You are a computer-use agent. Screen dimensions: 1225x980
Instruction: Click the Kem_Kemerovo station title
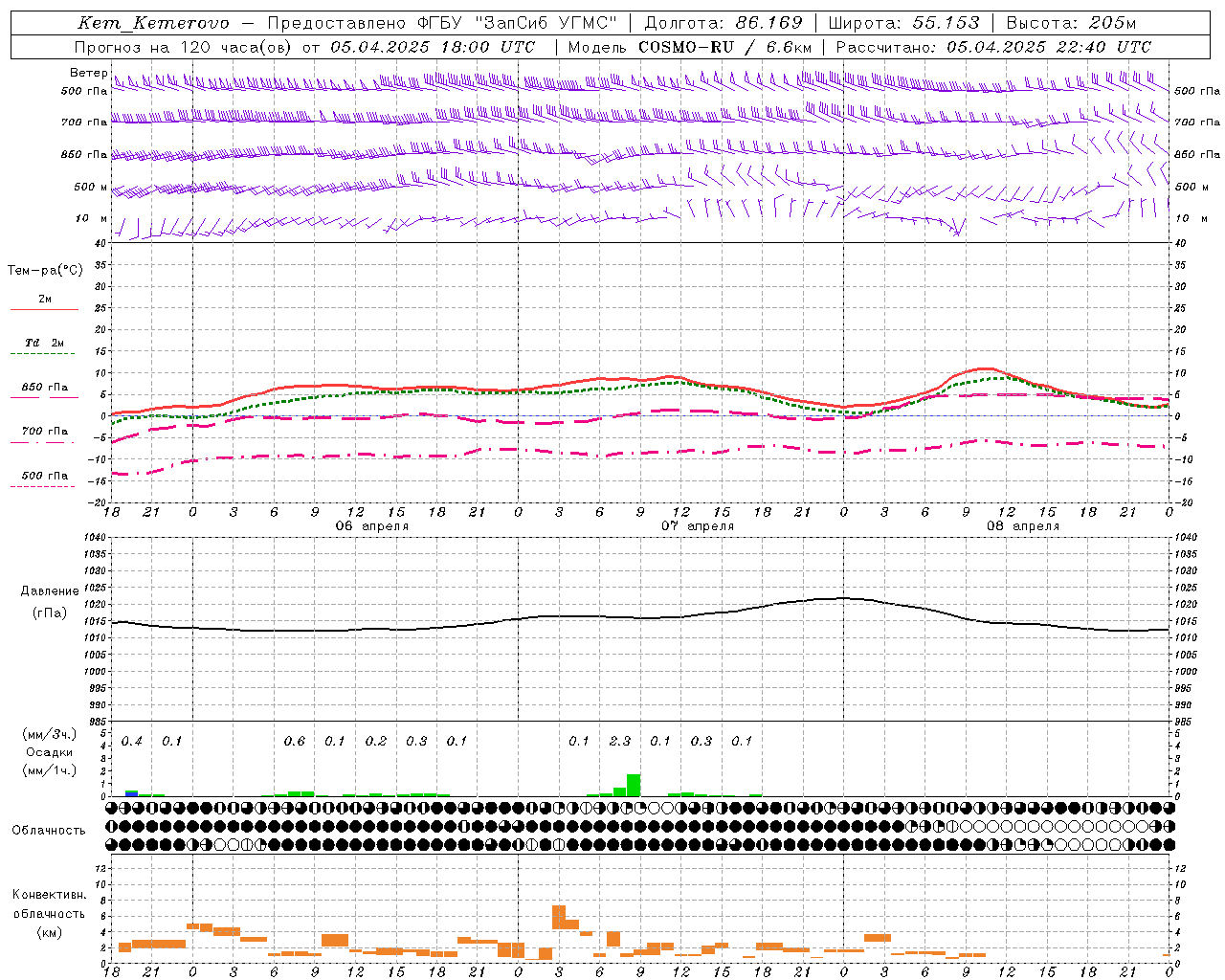click(x=153, y=23)
